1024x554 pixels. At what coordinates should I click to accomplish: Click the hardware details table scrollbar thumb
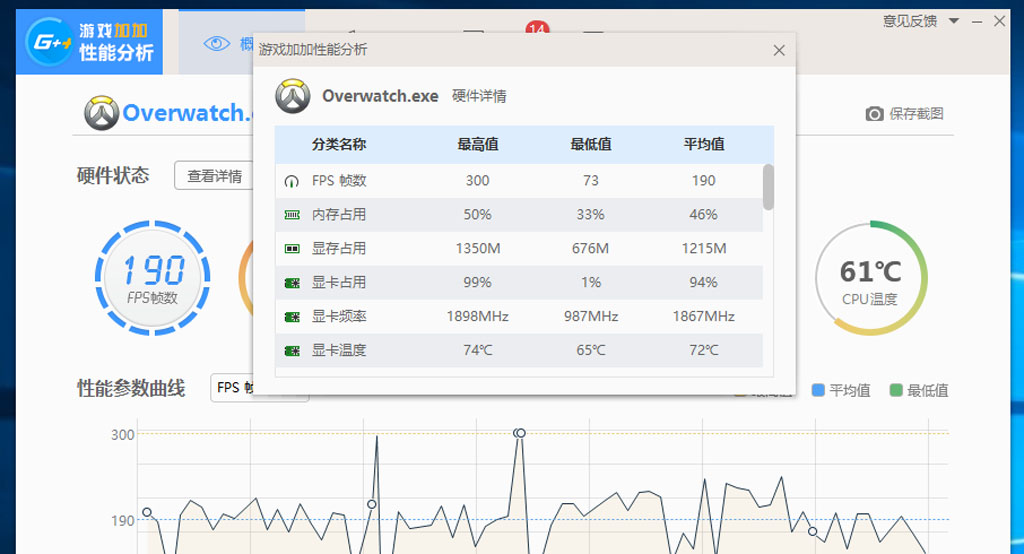[x=768, y=187]
